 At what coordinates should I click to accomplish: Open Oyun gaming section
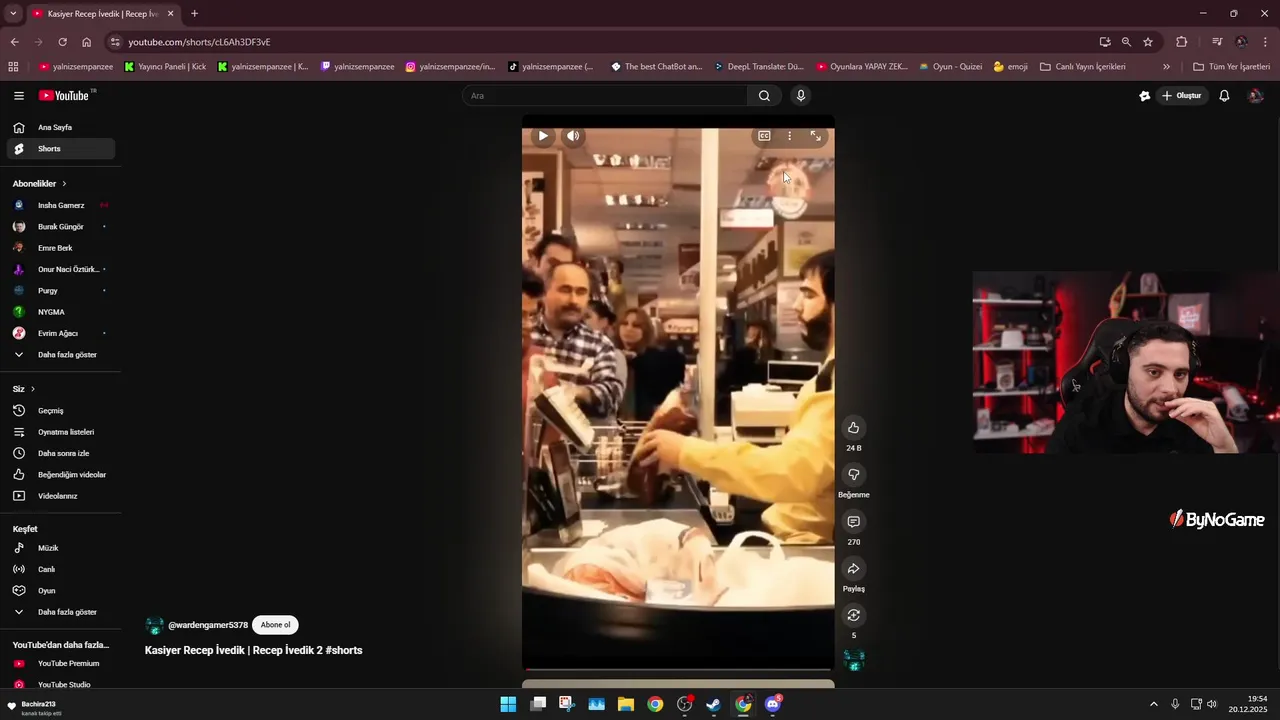click(61, 591)
